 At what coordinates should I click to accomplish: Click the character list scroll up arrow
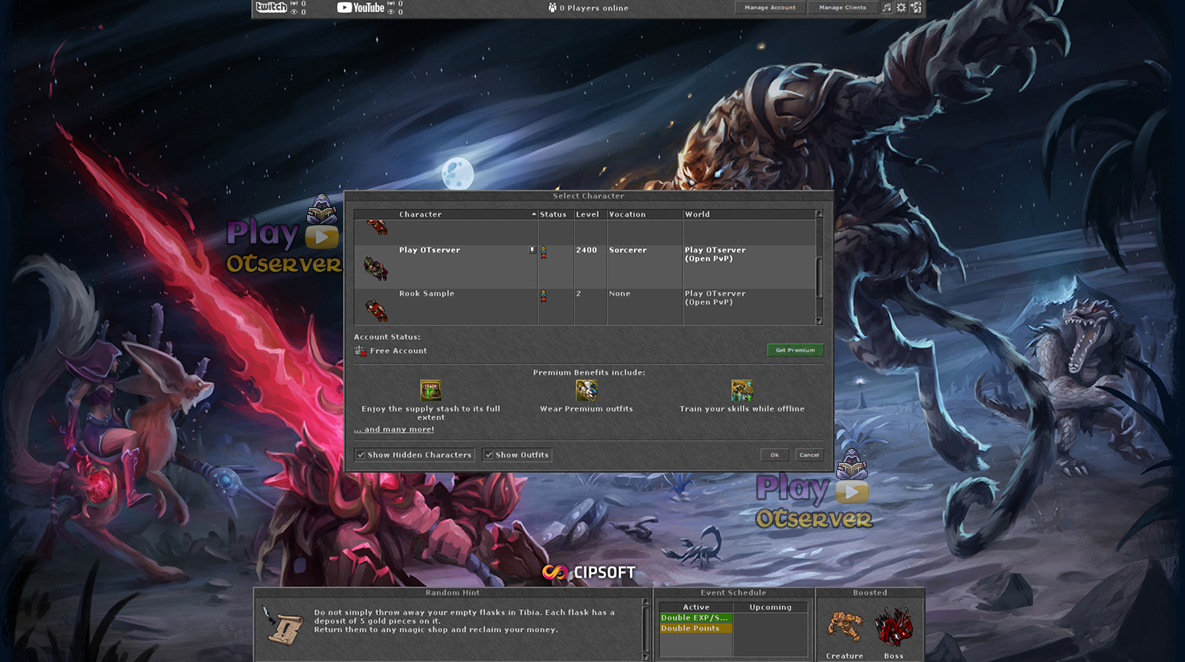point(819,215)
